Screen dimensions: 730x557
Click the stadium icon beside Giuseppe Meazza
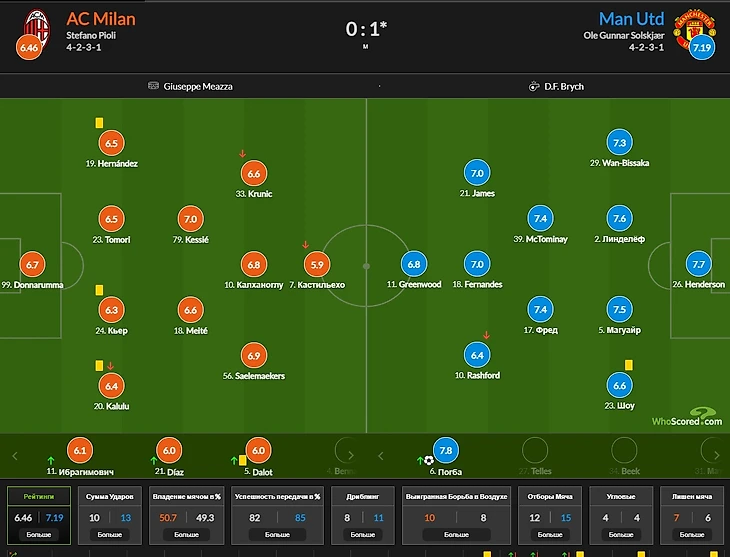(x=153, y=87)
